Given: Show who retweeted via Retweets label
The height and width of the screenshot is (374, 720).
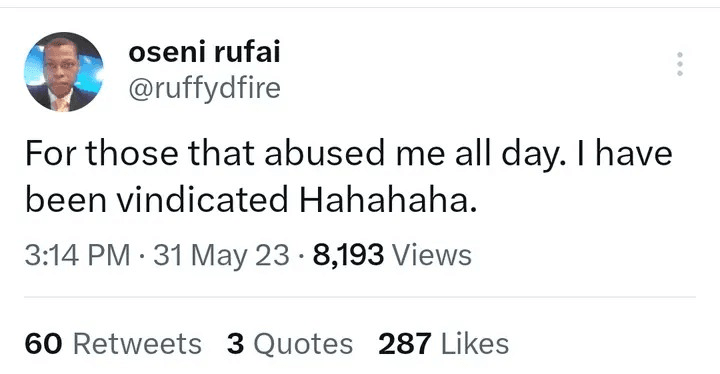Looking at the screenshot, I should 137,344.
